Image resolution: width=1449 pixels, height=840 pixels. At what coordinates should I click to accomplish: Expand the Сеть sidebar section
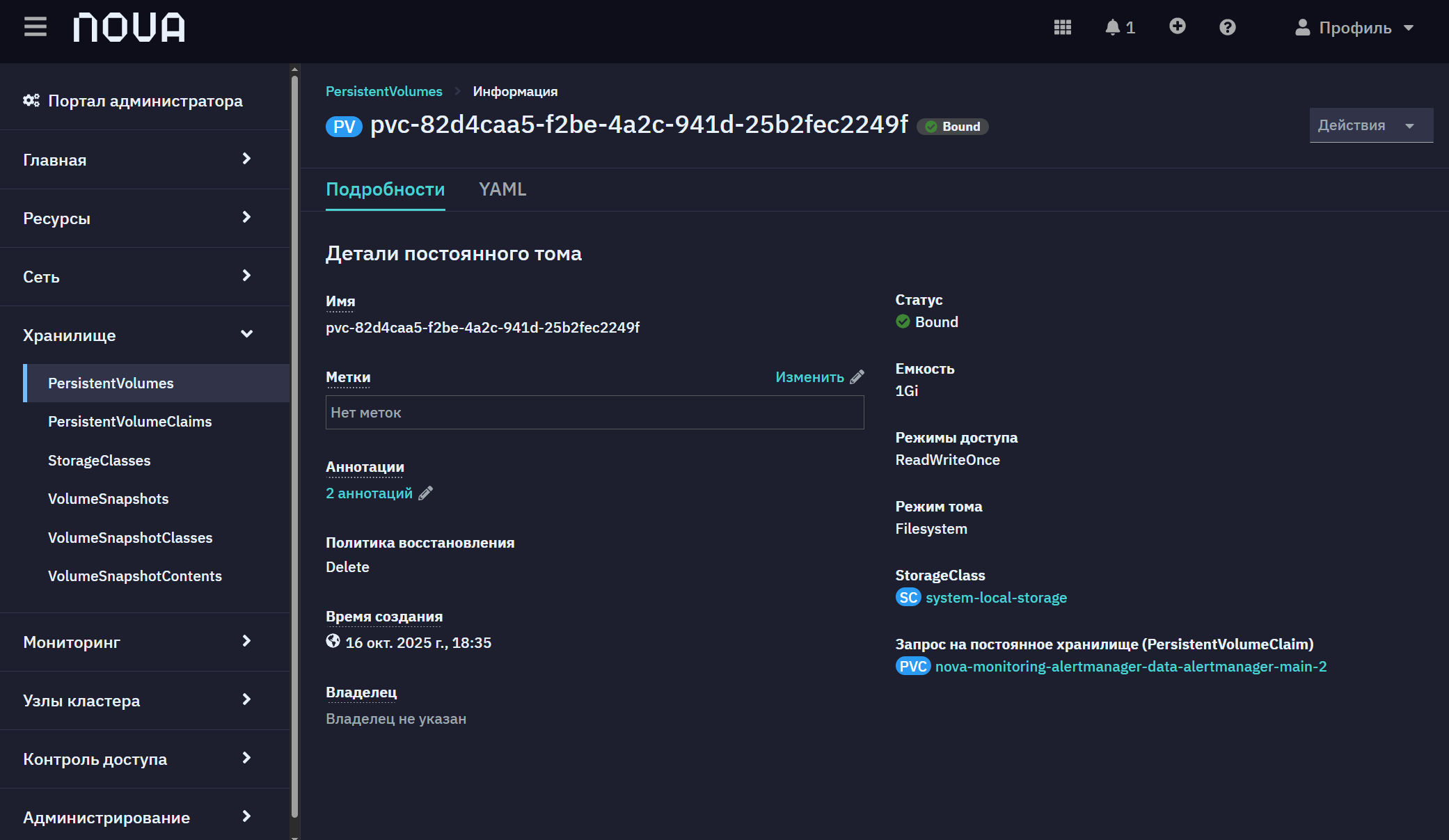point(145,276)
